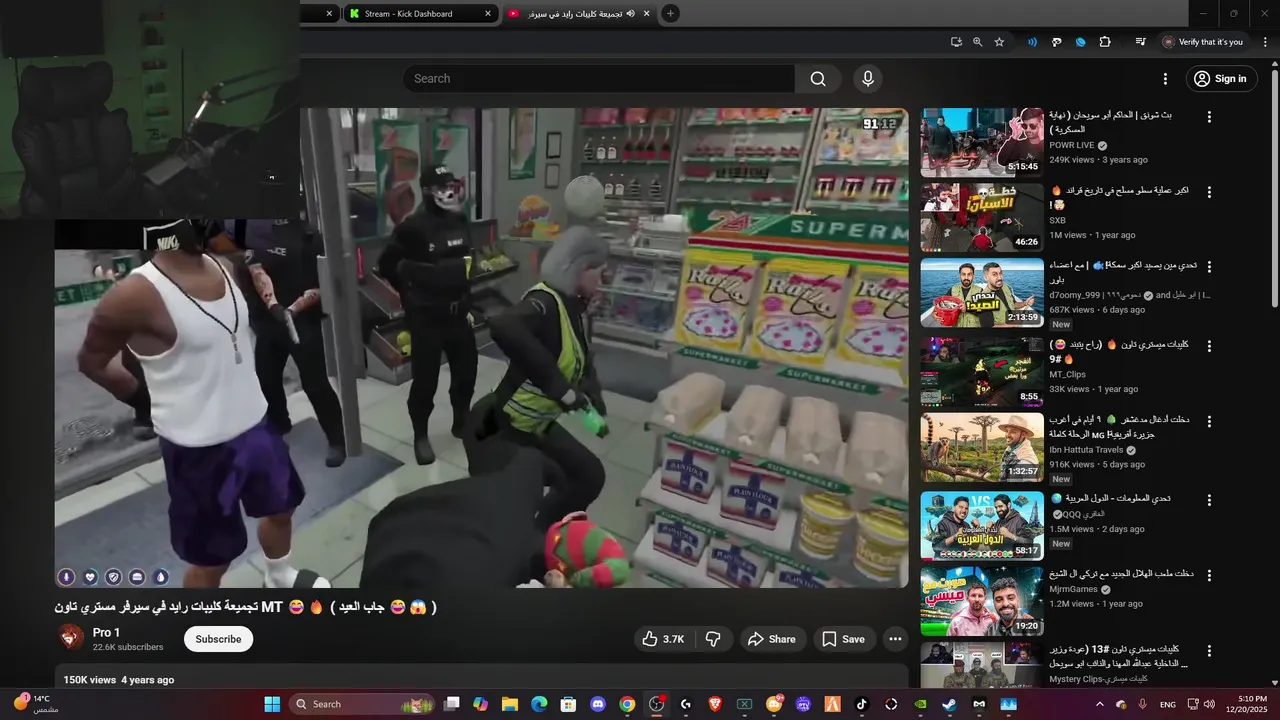Open options for Mystery Clips video
Viewport: 1280px width, 720px height.
1209,651
